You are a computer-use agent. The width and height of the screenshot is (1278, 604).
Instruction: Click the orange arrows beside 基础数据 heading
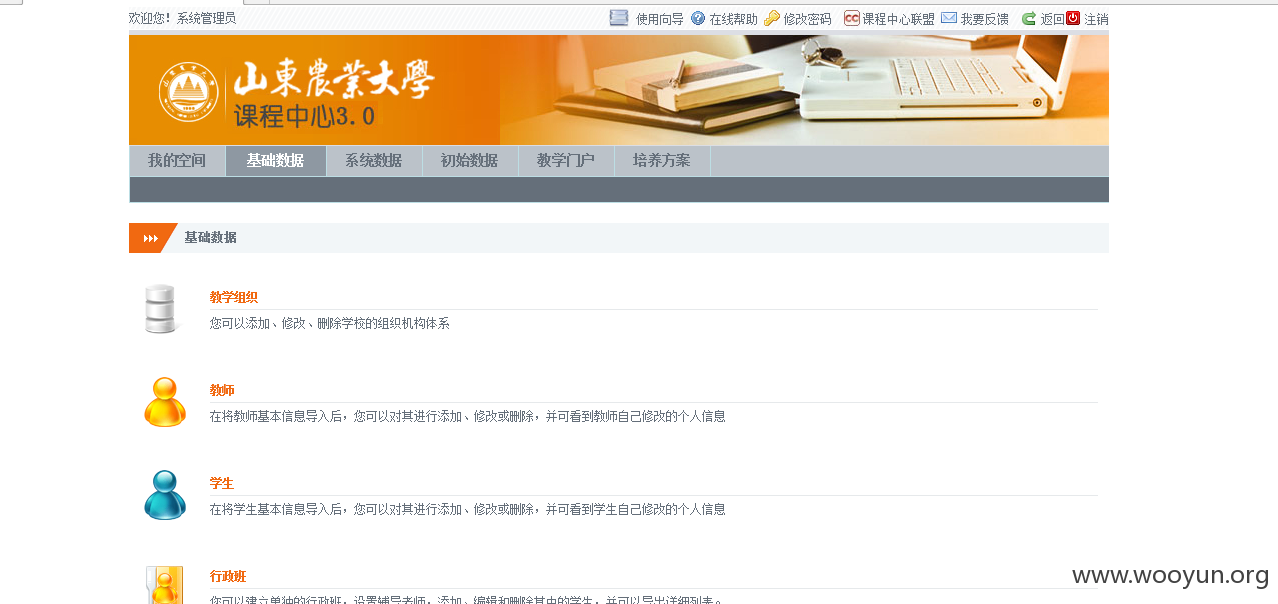[151, 238]
